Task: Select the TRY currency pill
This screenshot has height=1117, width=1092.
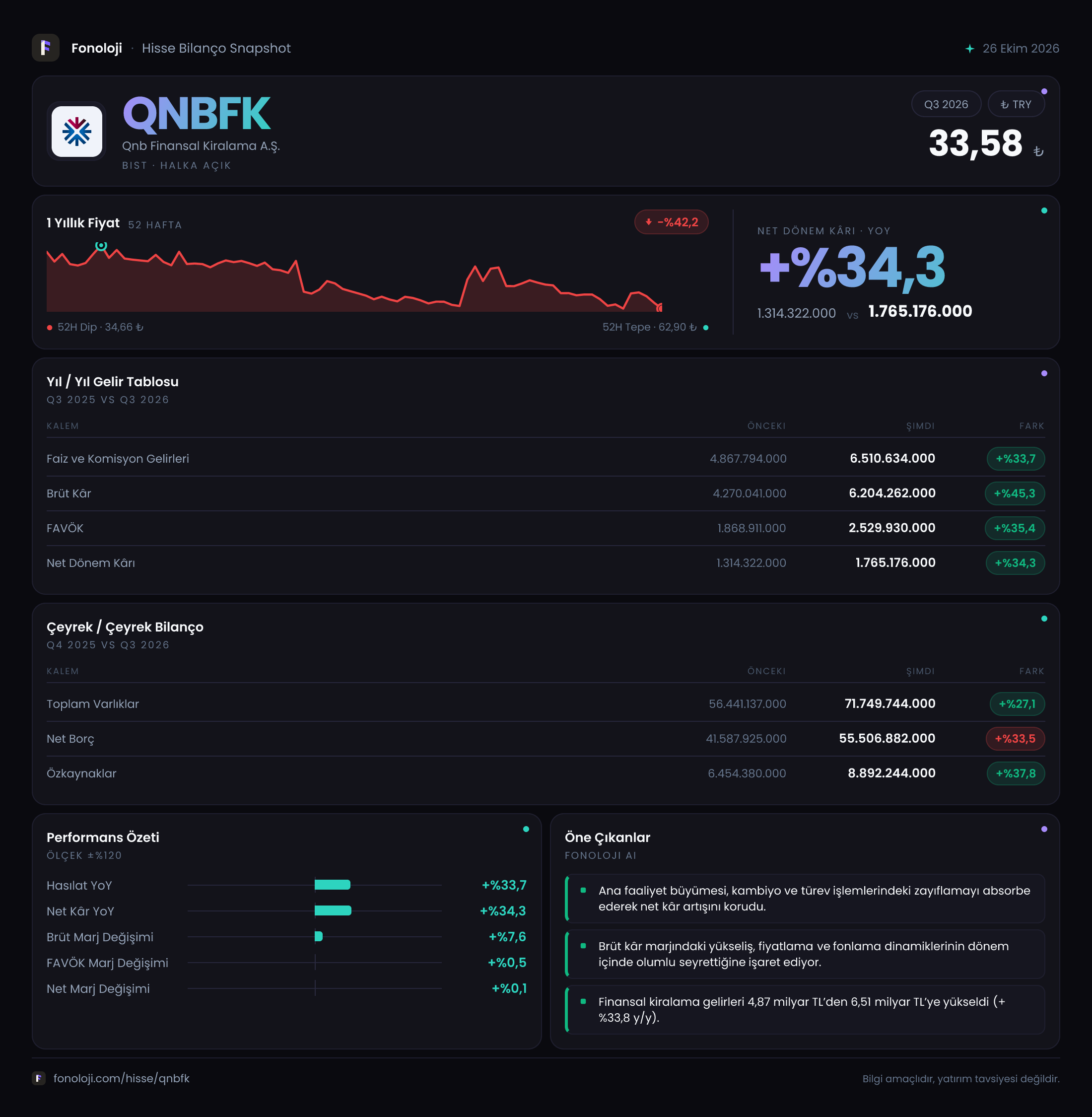Action: coord(1016,104)
